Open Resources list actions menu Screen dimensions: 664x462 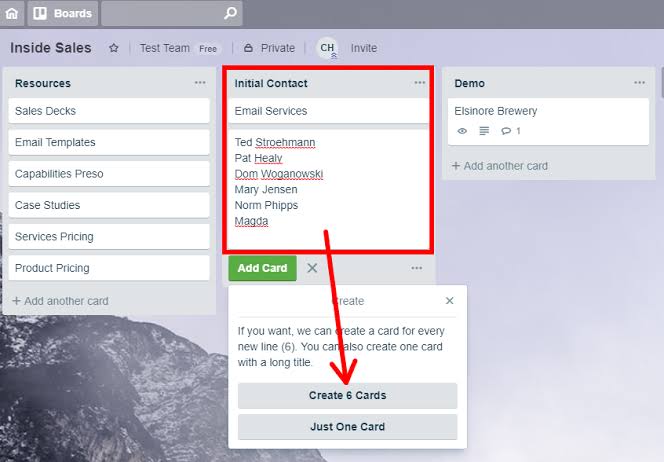tap(200, 83)
